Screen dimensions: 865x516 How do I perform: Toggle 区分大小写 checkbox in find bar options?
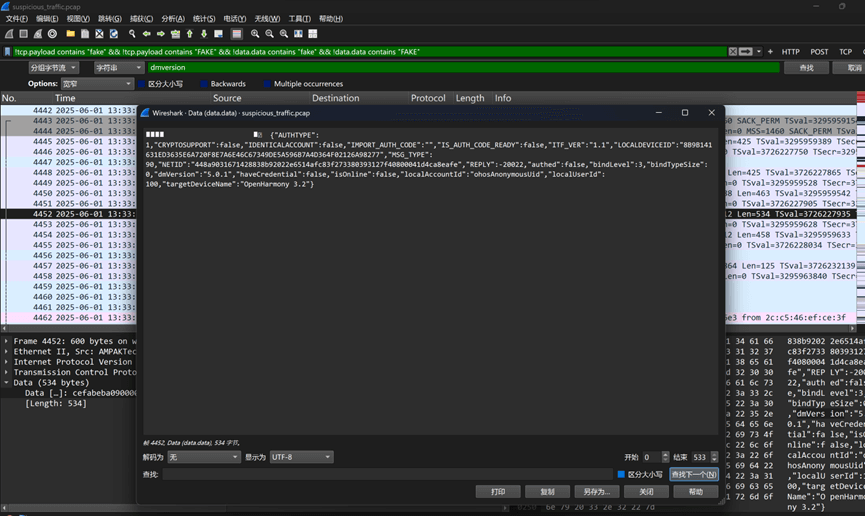tap(142, 84)
